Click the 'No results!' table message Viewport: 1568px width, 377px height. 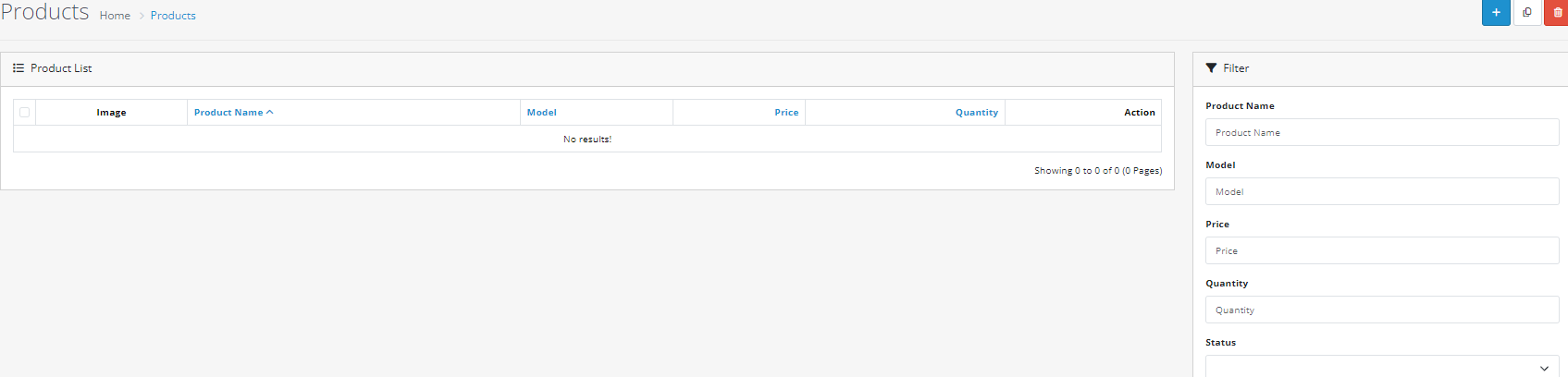click(x=587, y=140)
